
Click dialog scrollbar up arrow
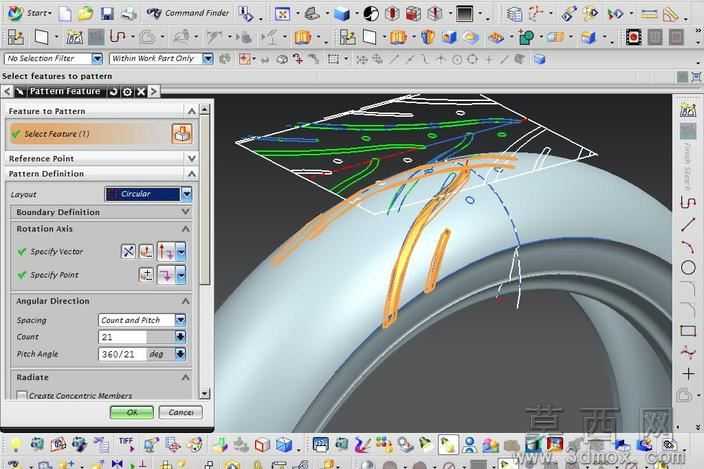[205, 109]
